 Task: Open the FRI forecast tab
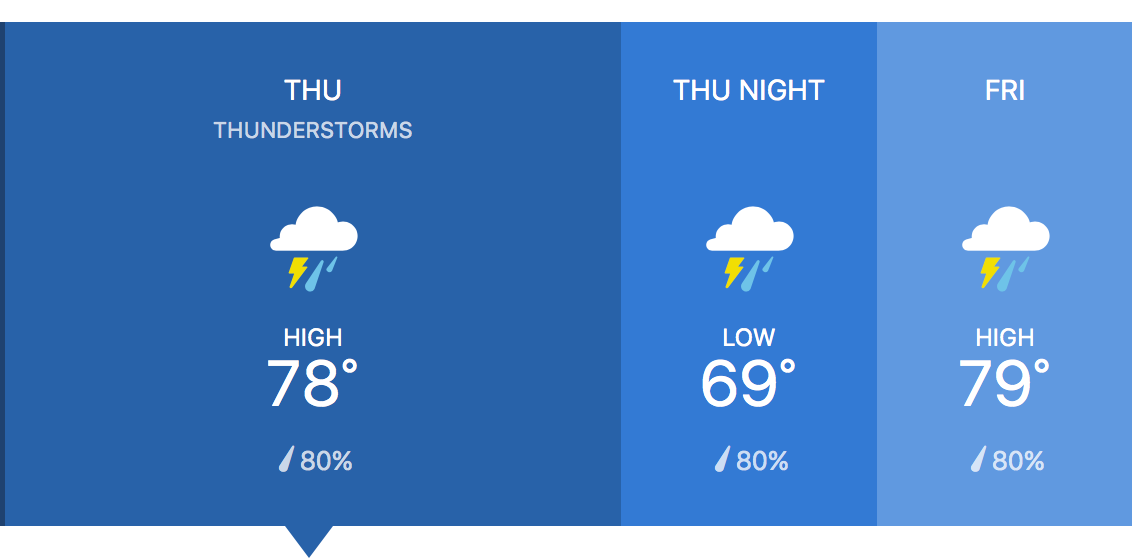pos(1005,90)
